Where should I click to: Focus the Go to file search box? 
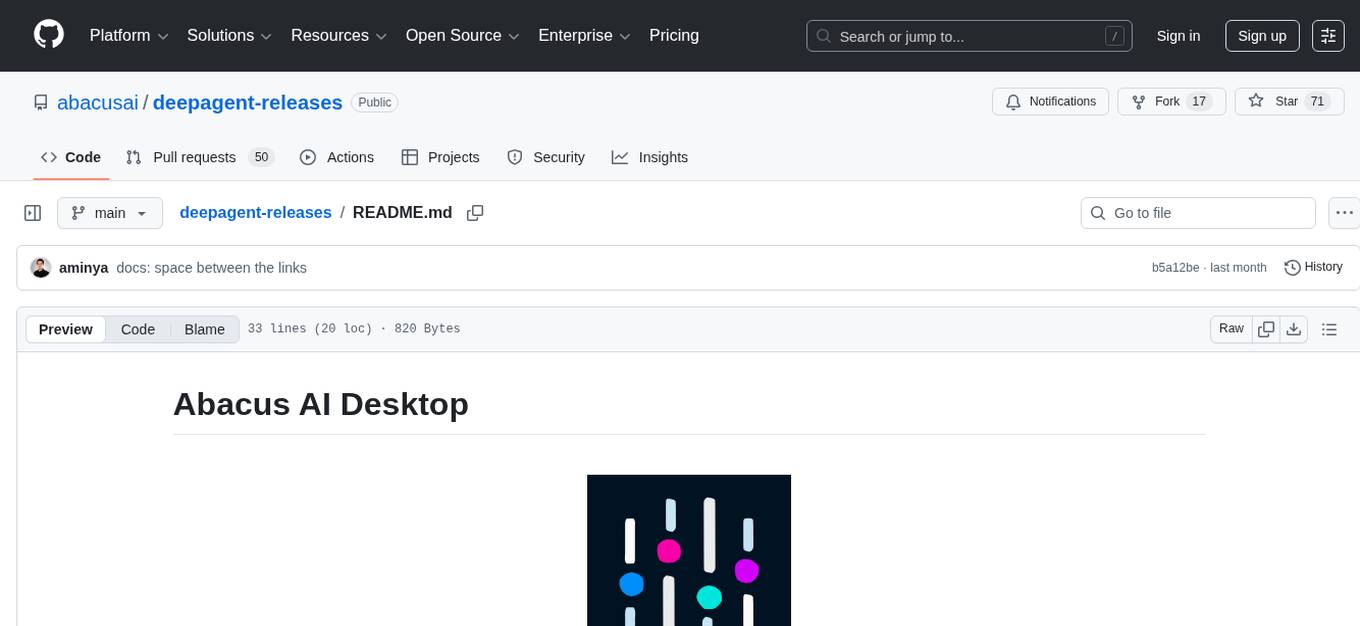pyautogui.click(x=1197, y=213)
